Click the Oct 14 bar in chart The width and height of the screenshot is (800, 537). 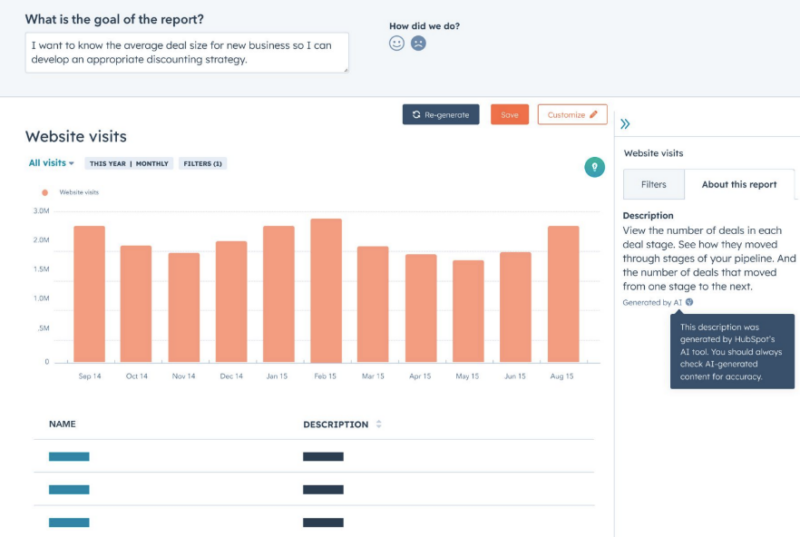pos(136,304)
